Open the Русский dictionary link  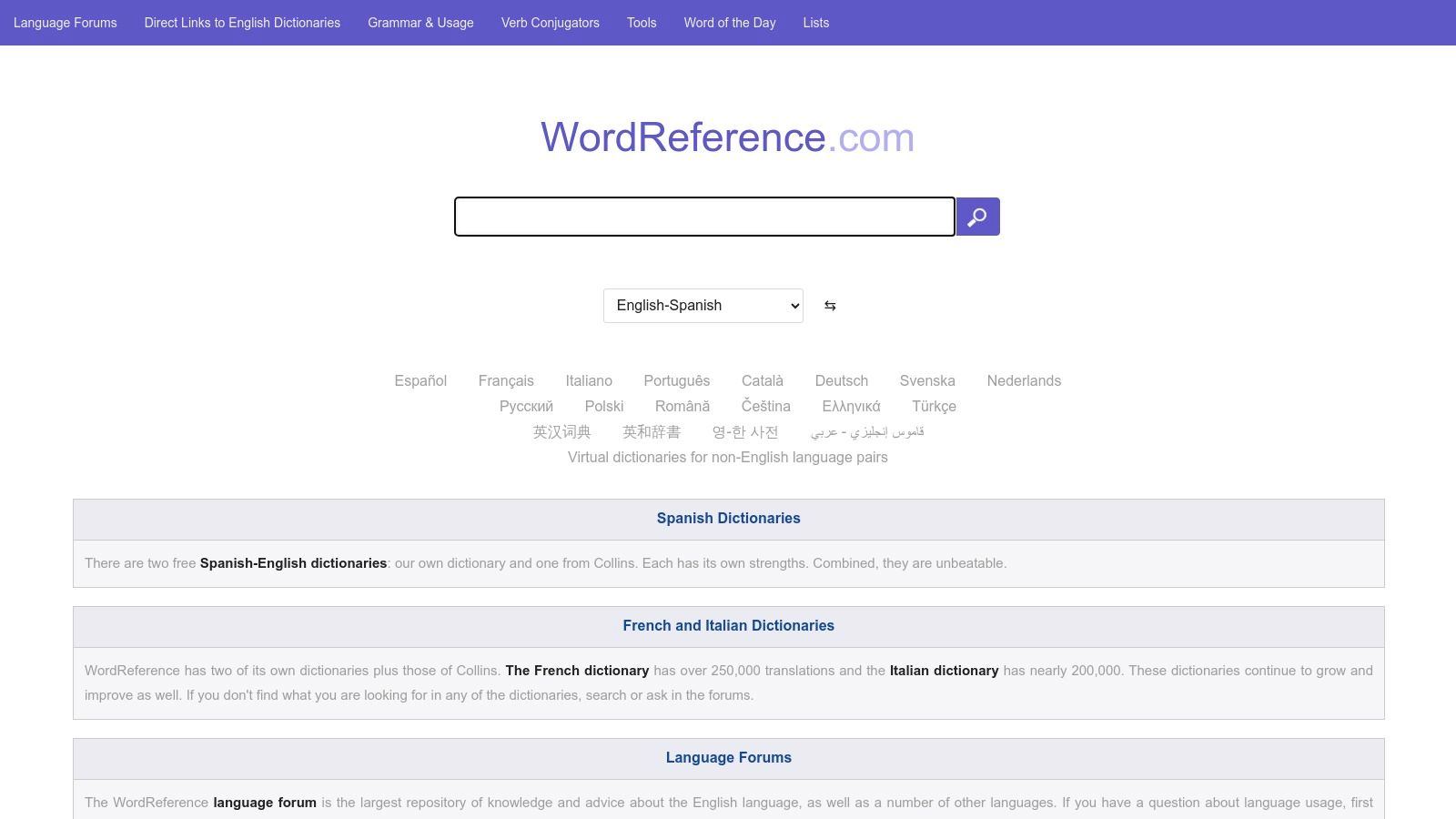point(526,406)
